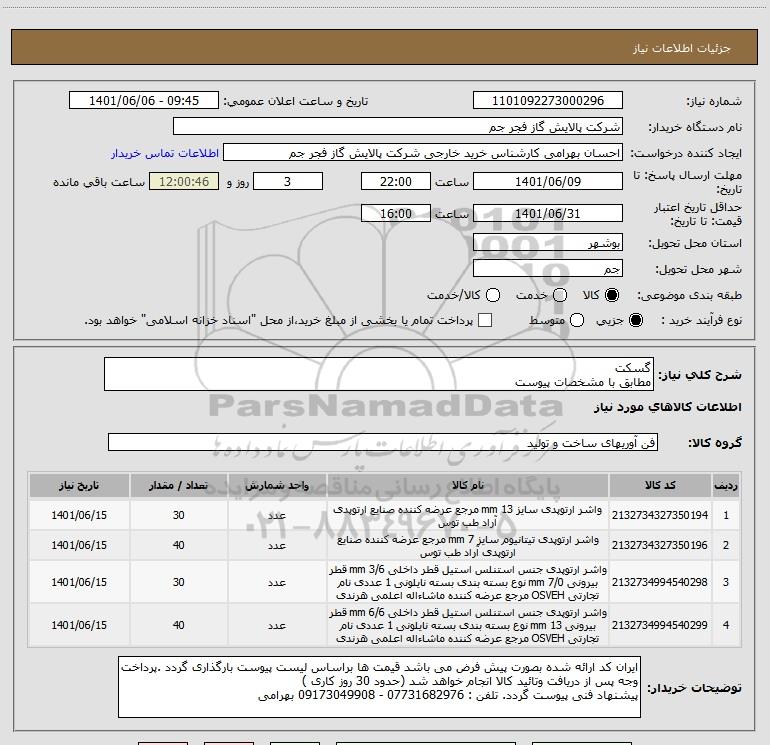770x745 pixels.
Task: Click the جزئیات اطلاعات نیاز header
Action: click(x=681, y=48)
